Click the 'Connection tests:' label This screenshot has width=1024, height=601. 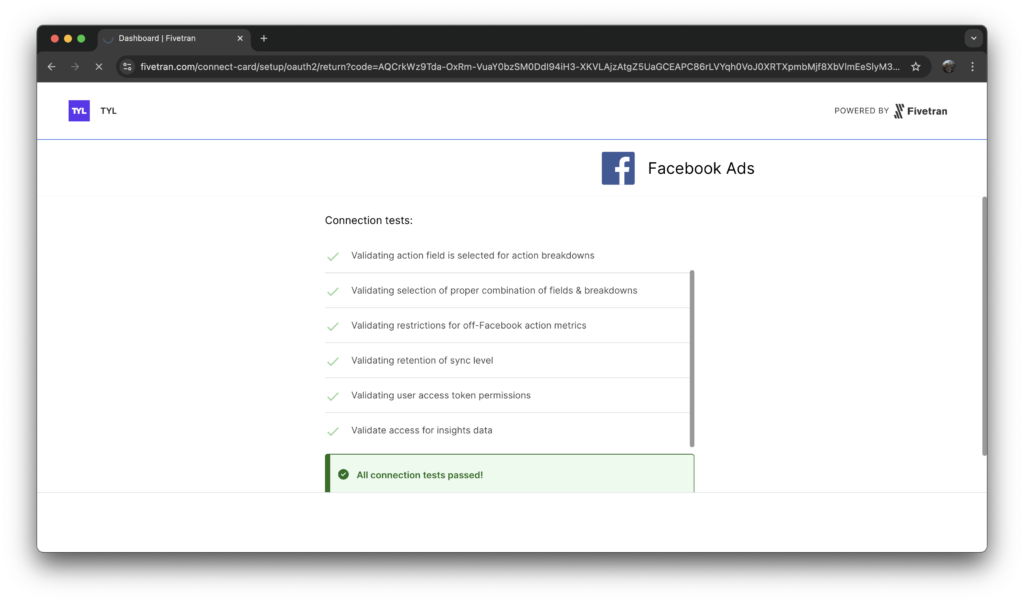368,221
